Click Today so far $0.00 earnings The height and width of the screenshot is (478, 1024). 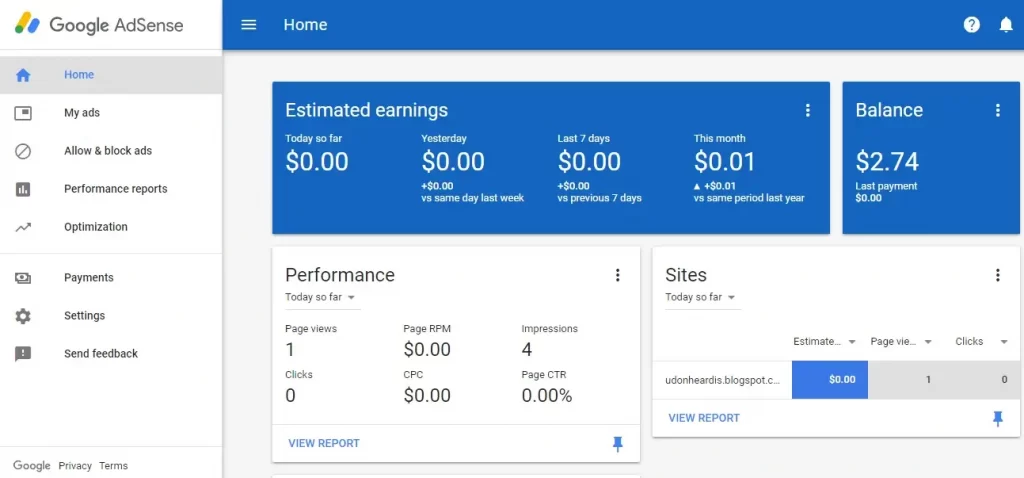coord(317,161)
